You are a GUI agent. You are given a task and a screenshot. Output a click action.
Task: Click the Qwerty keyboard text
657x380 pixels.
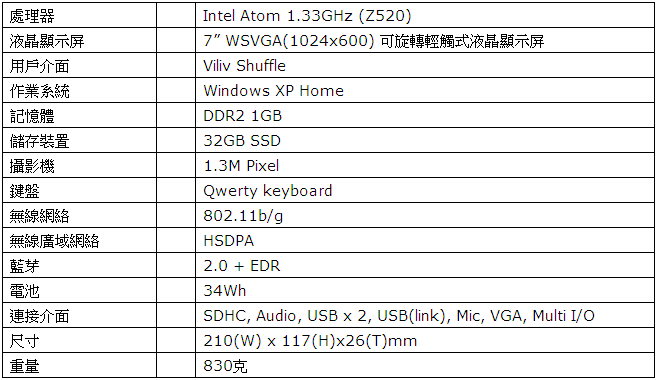(267, 191)
